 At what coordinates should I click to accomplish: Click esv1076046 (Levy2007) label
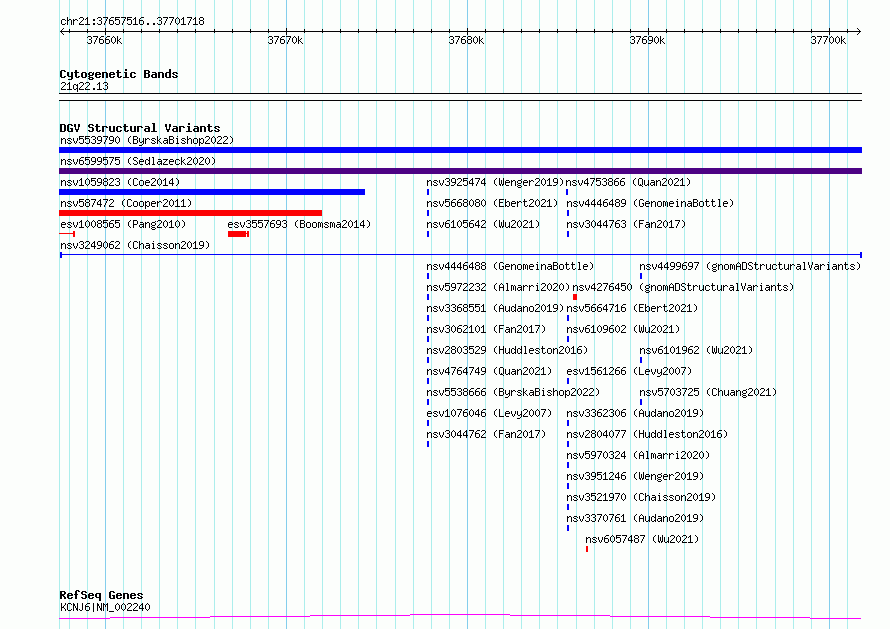click(x=489, y=413)
